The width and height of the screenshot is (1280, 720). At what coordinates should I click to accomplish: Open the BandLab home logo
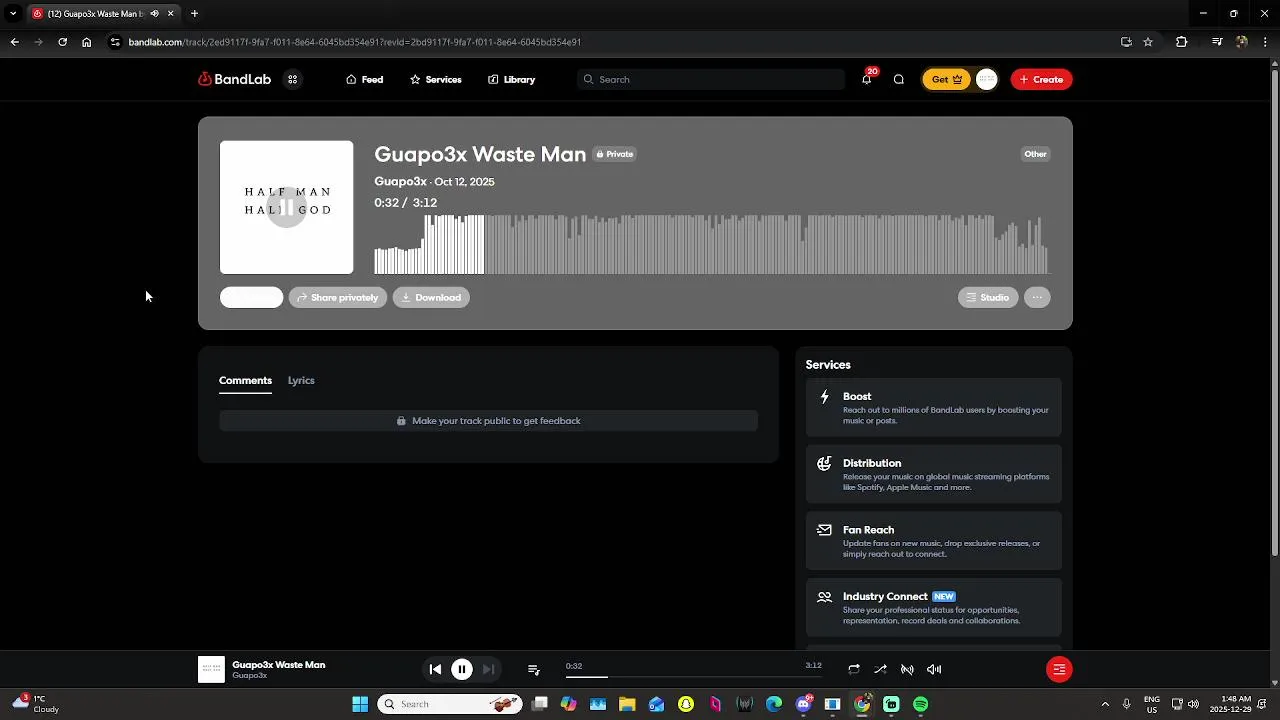tap(234, 79)
